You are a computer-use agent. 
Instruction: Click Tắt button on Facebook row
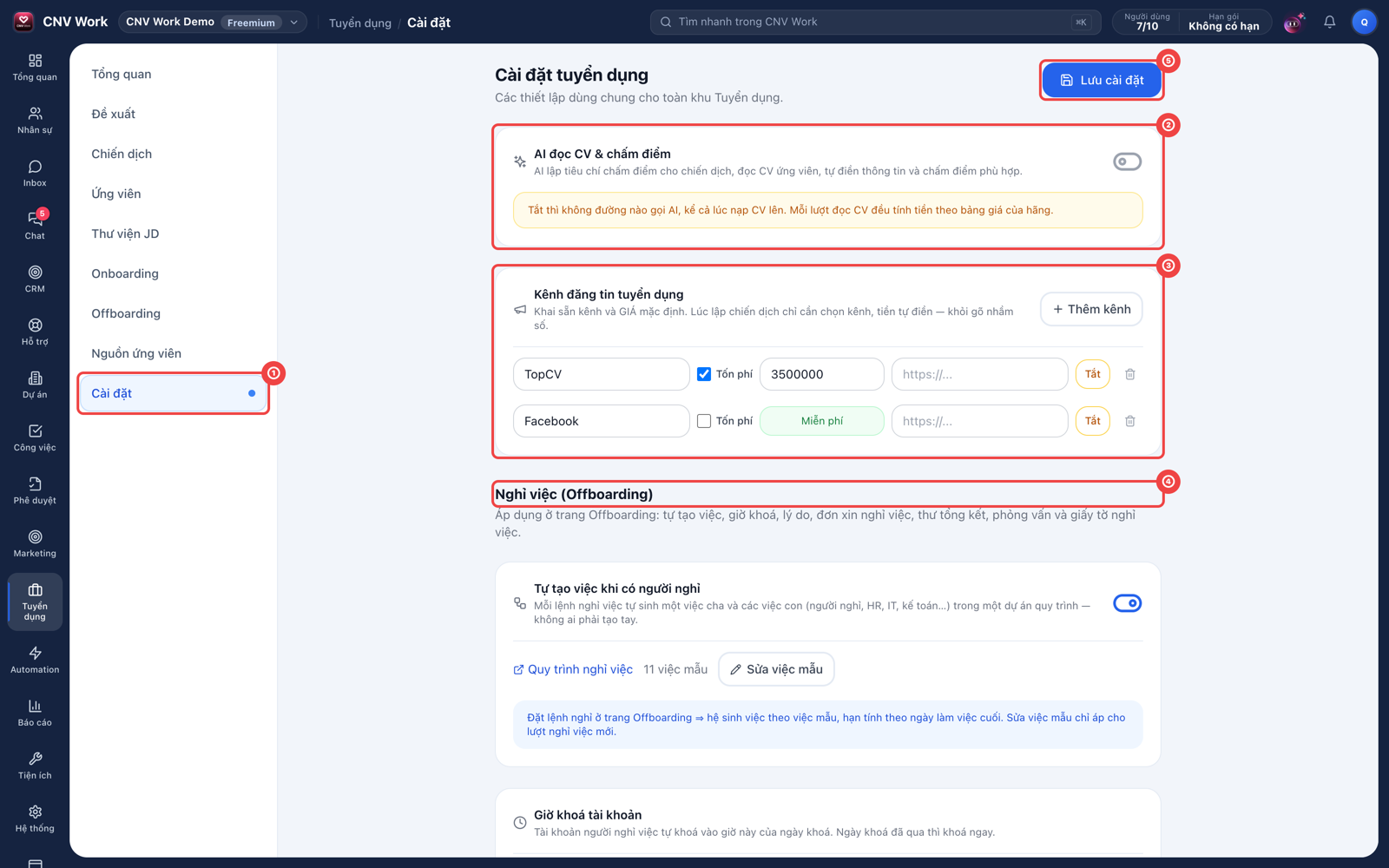(1092, 421)
